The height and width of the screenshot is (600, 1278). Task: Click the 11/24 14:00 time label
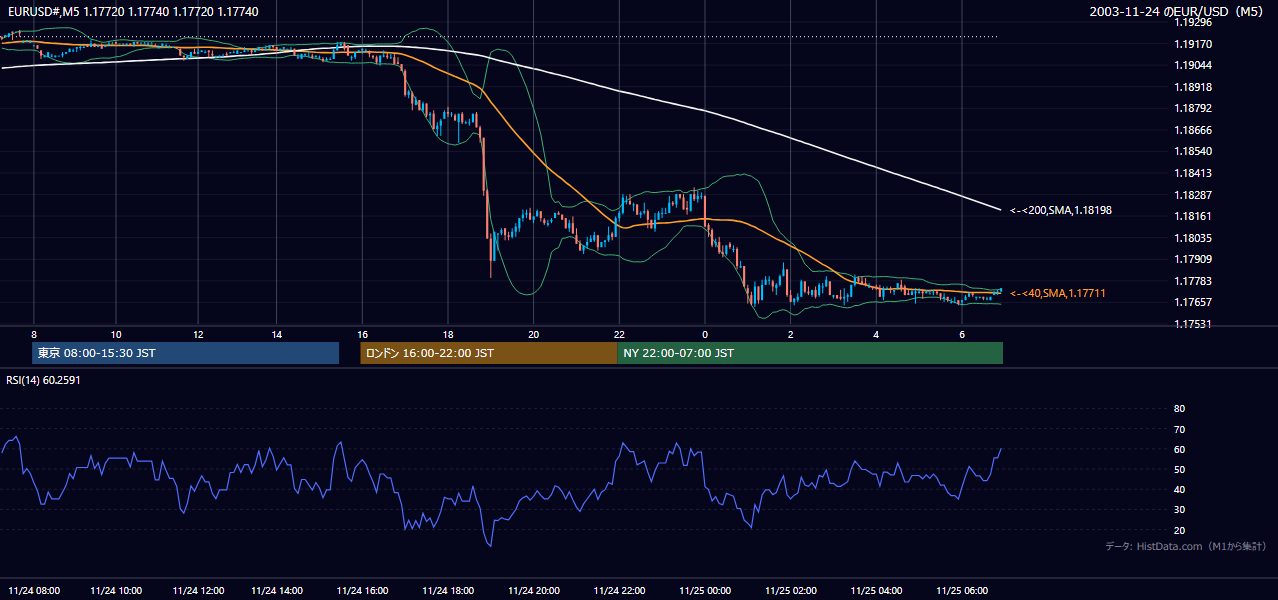click(x=277, y=591)
